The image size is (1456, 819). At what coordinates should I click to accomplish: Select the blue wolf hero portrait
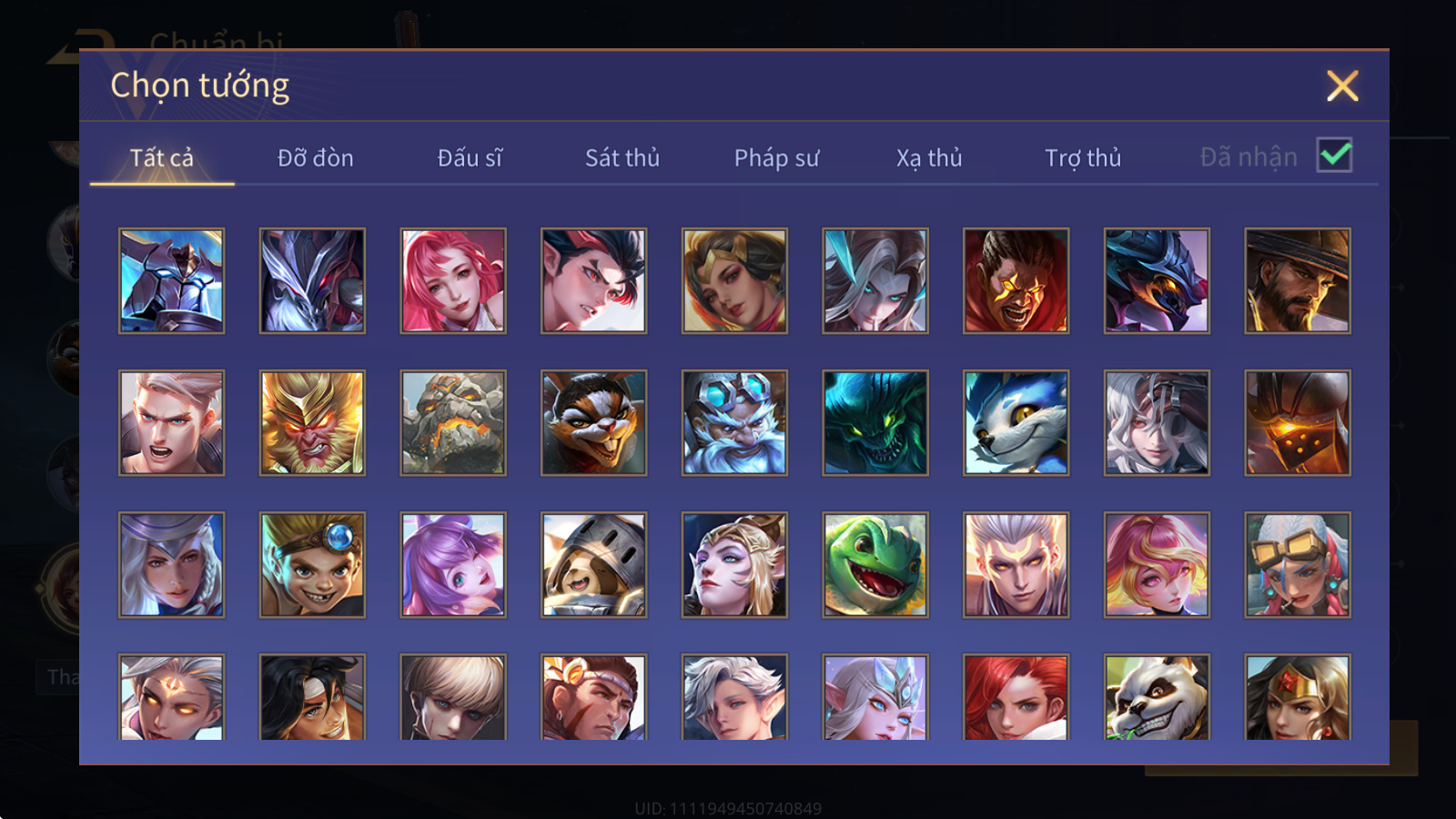pyautogui.click(x=1016, y=422)
